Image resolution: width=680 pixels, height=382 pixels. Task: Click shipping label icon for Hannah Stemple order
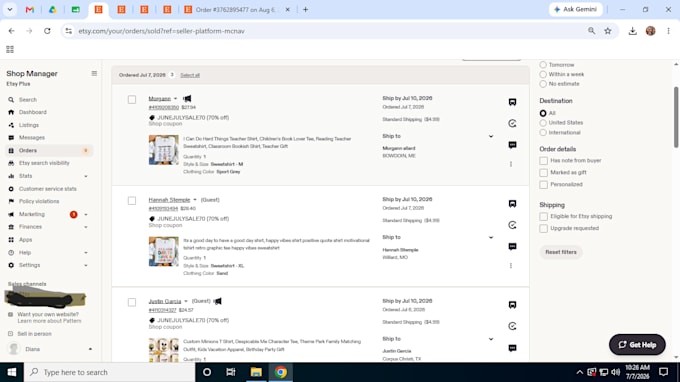(512, 204)
